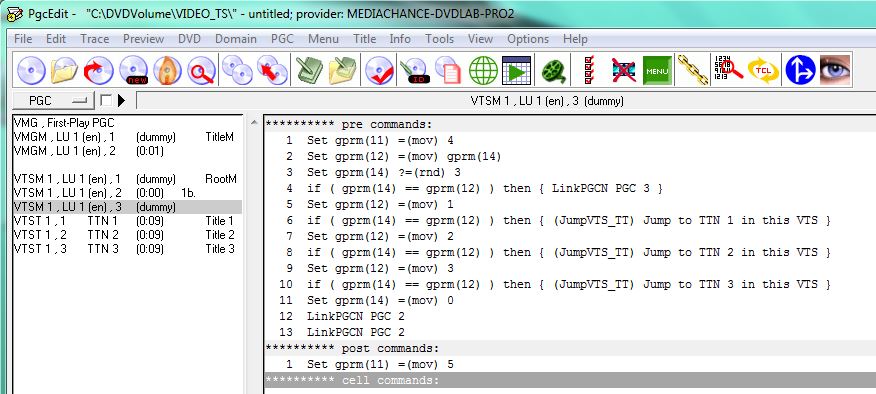Click the cell commands header row

[569, 381]
